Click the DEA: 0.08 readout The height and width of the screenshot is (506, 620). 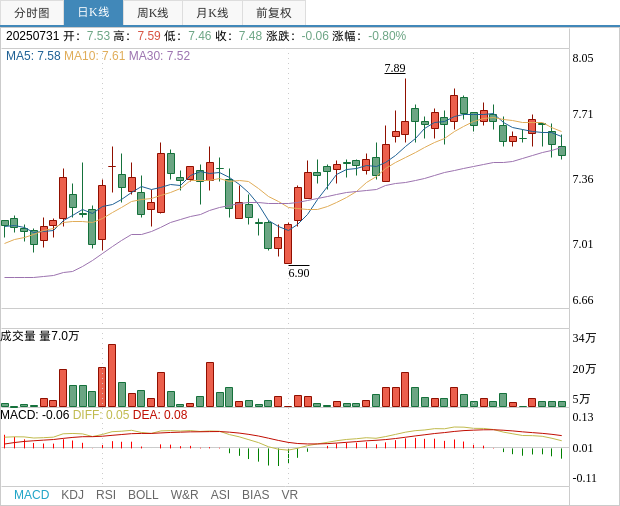pos(160,415)
